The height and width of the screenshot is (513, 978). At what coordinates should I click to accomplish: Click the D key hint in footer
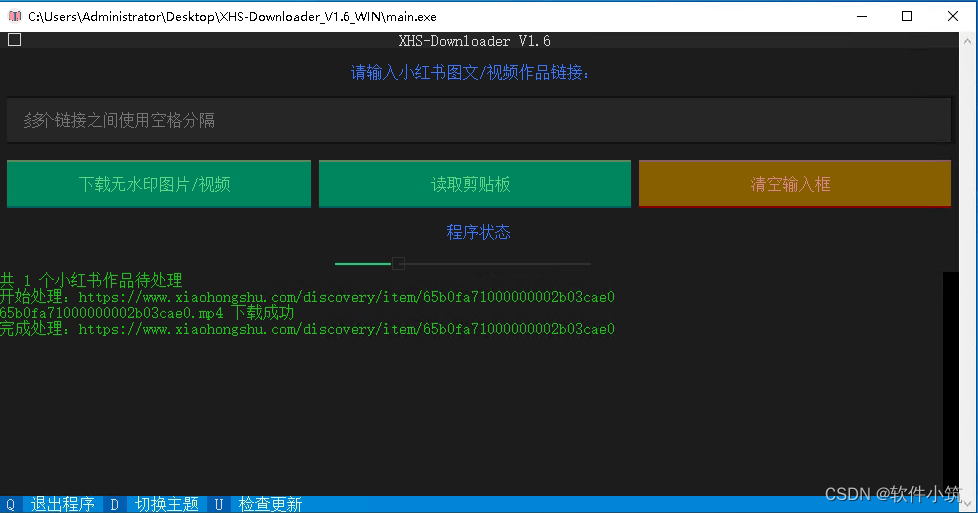[114, 504]
